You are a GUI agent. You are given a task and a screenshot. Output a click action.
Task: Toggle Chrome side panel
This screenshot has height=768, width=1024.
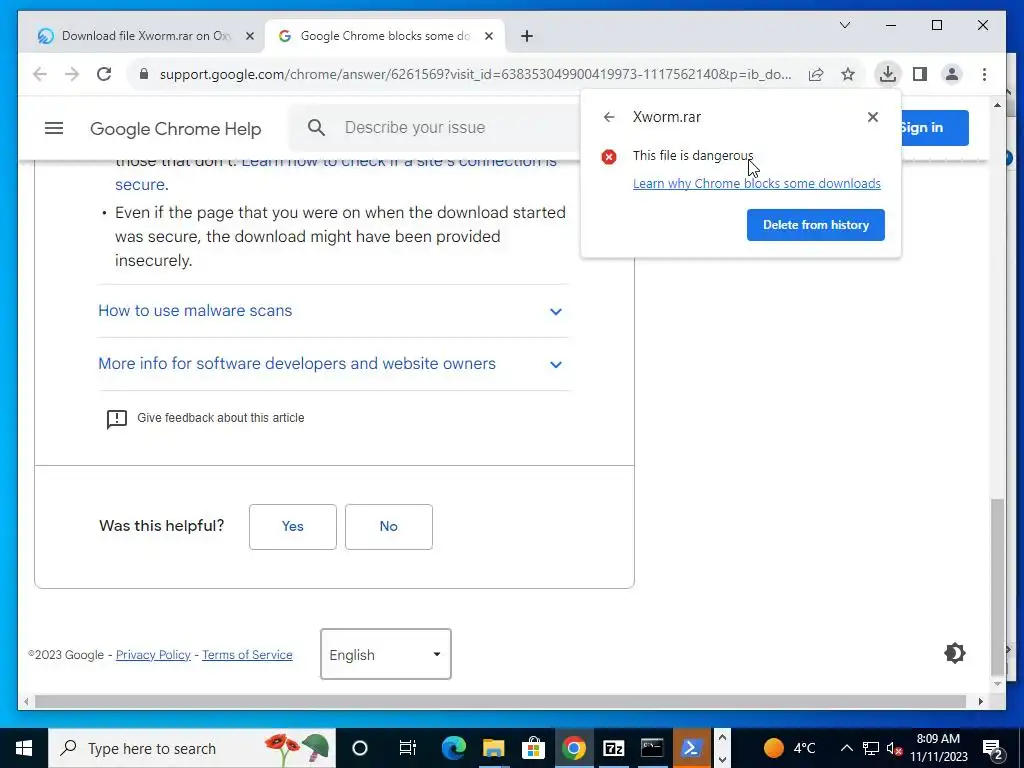point(920,74)
